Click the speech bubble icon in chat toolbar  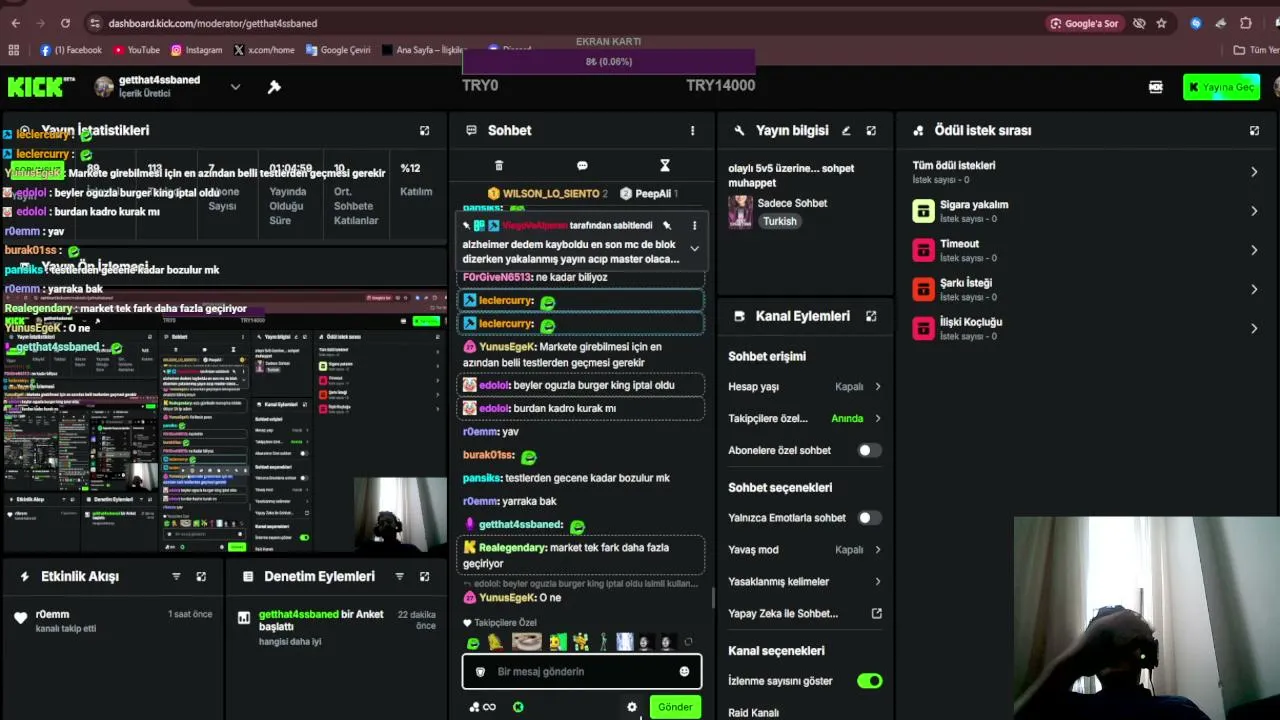pyautogui.click(x=582, y=166)
